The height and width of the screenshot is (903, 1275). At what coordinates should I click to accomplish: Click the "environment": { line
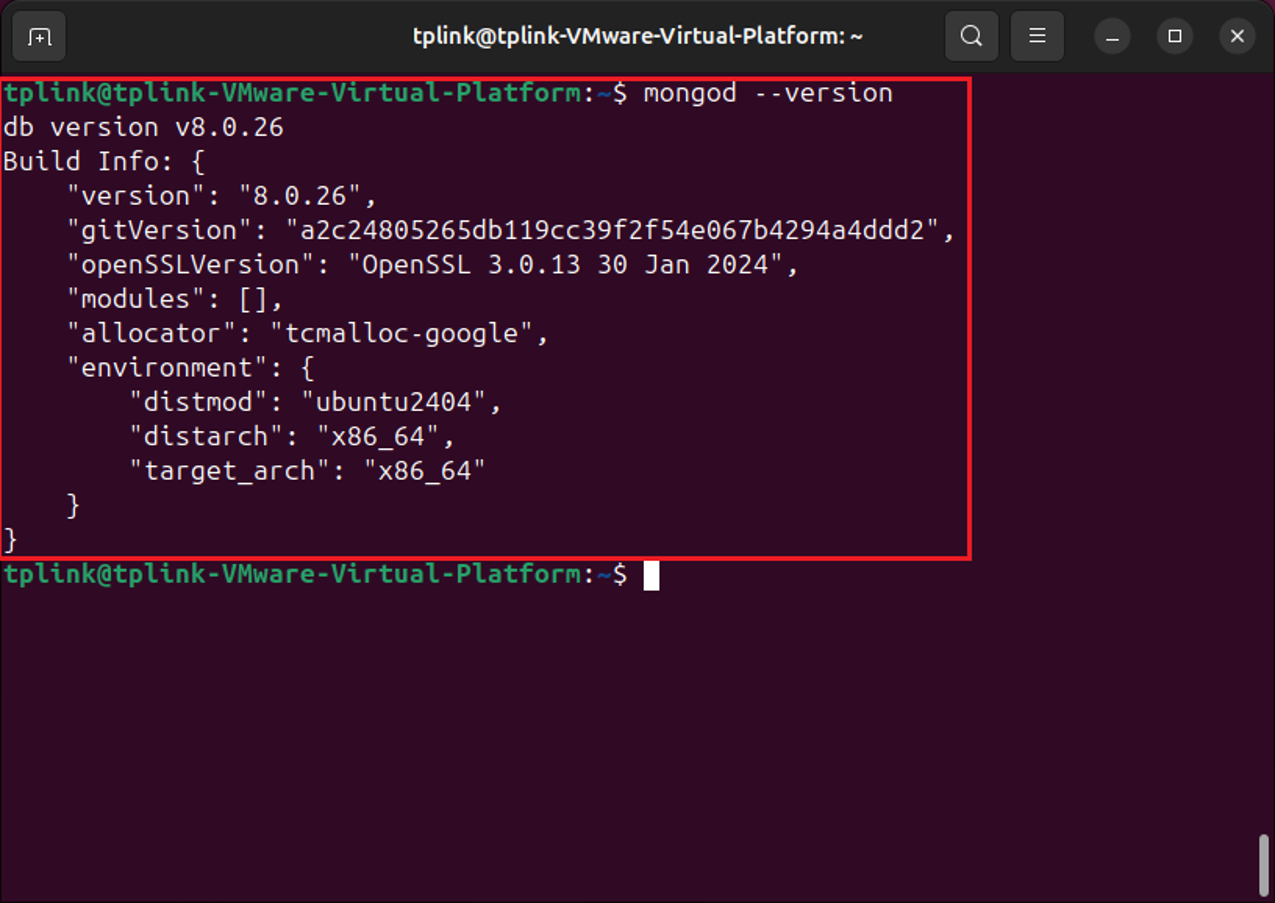click(190, 368)
